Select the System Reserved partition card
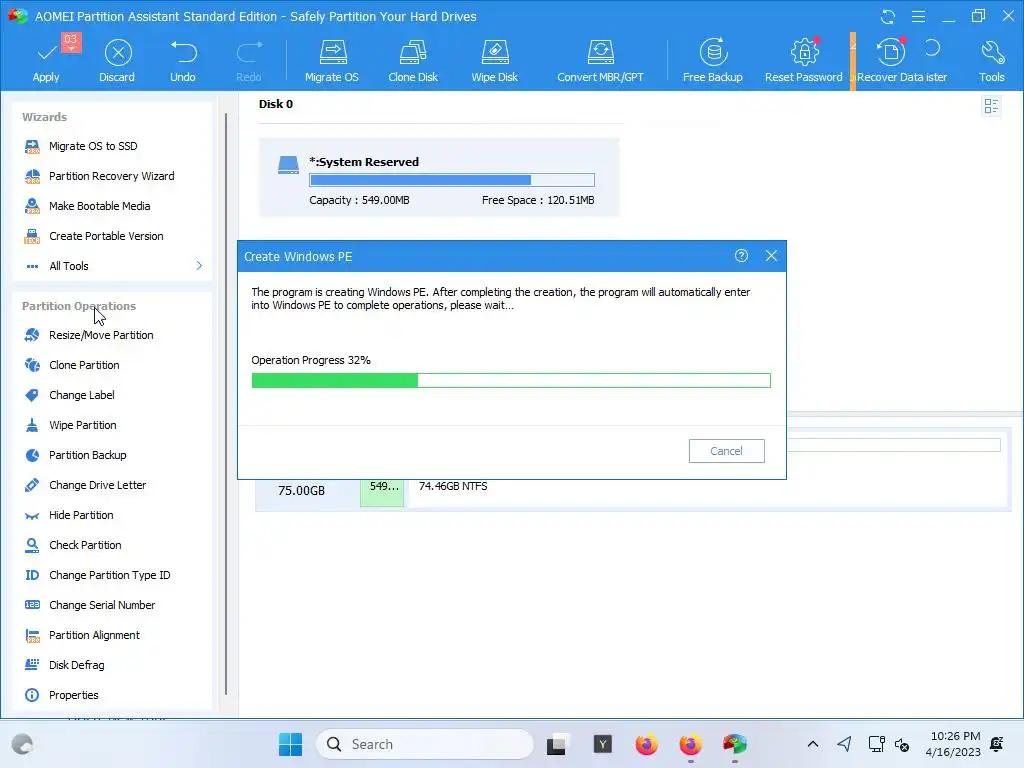Screen dimensions: 1024x768 click(x=439, y=178)
